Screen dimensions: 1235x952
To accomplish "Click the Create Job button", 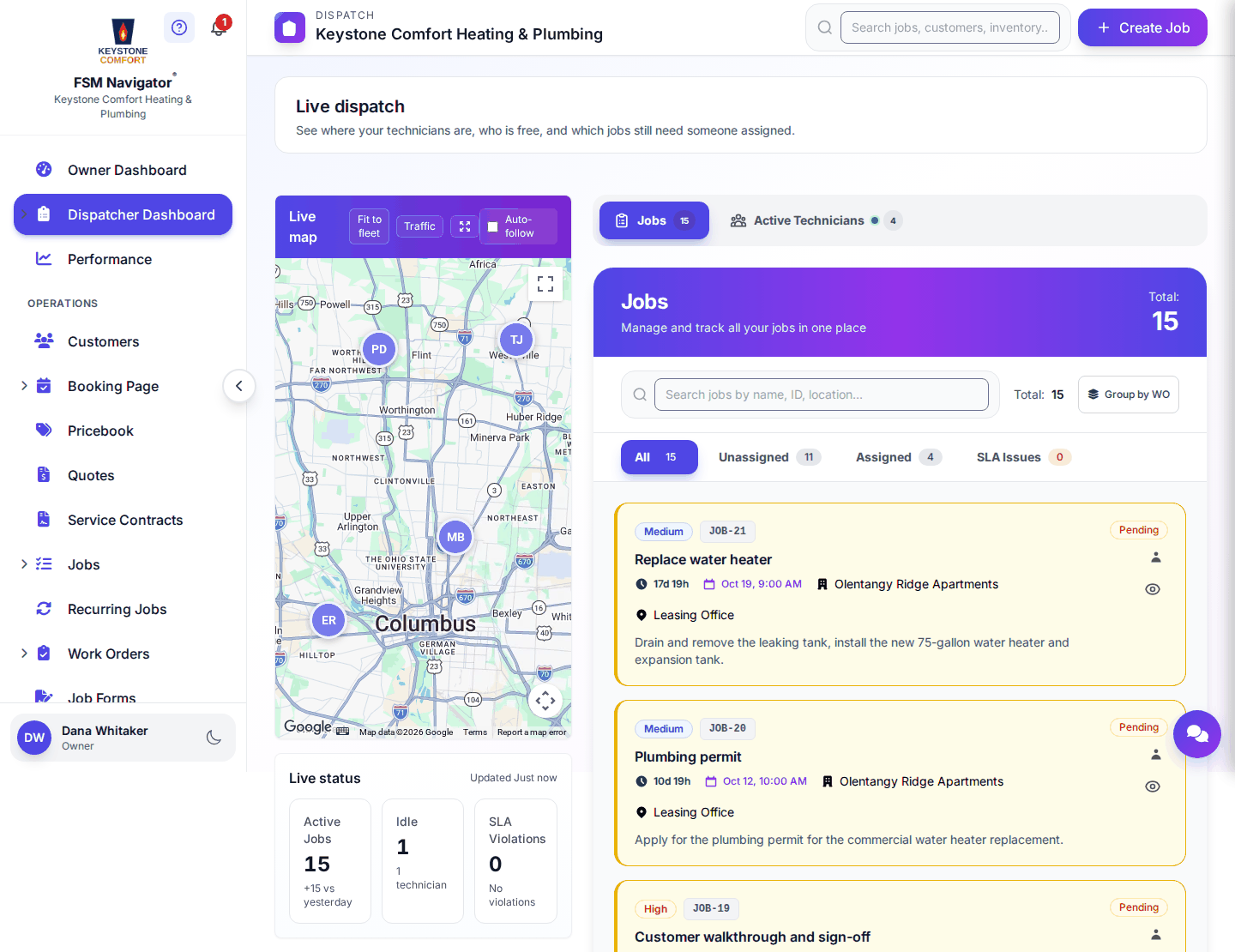I will click(x=1142, y=27).
